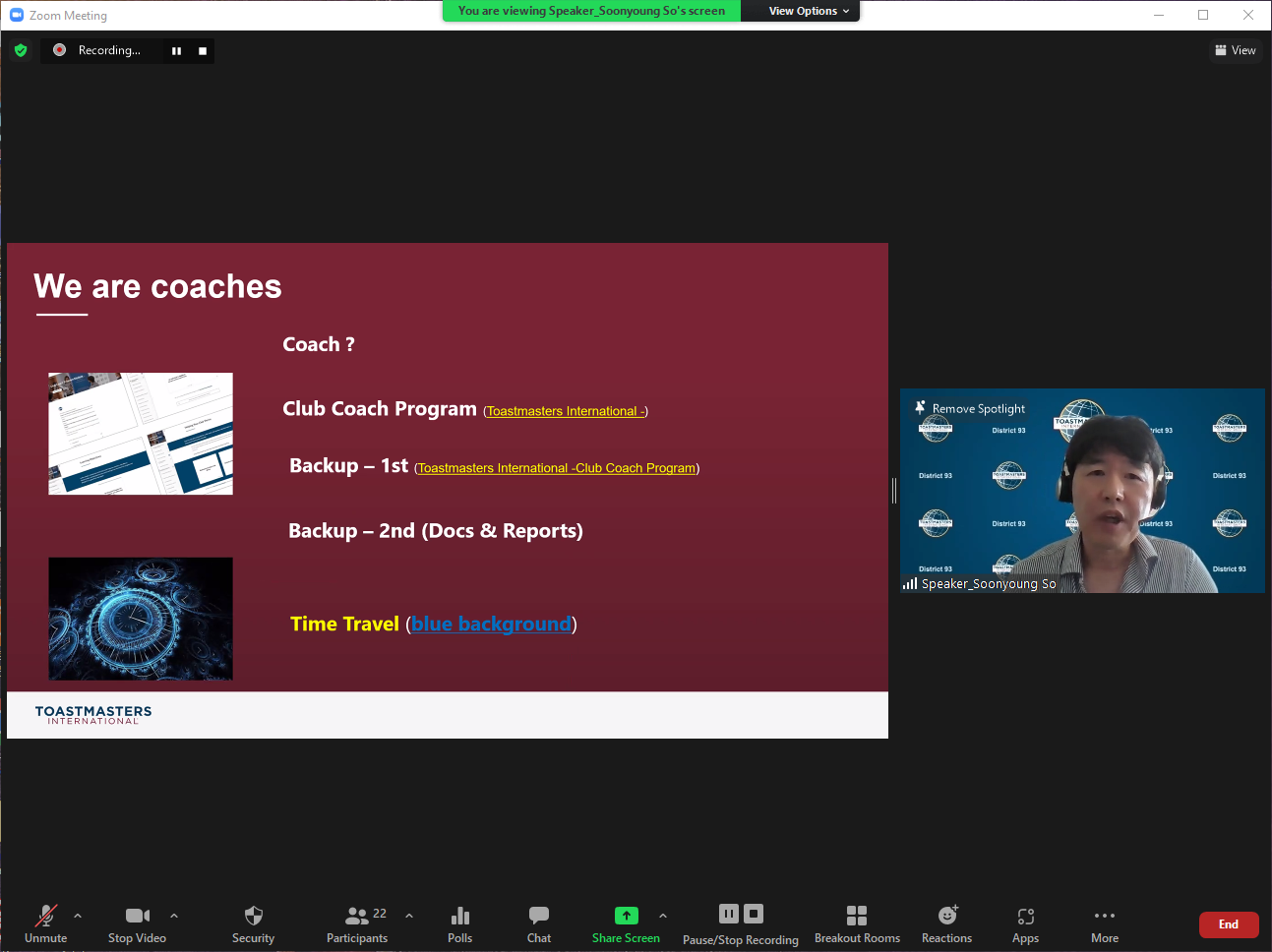
Task: Click the 'Coach ?' text on slide
Action: (x=319, y=344)
